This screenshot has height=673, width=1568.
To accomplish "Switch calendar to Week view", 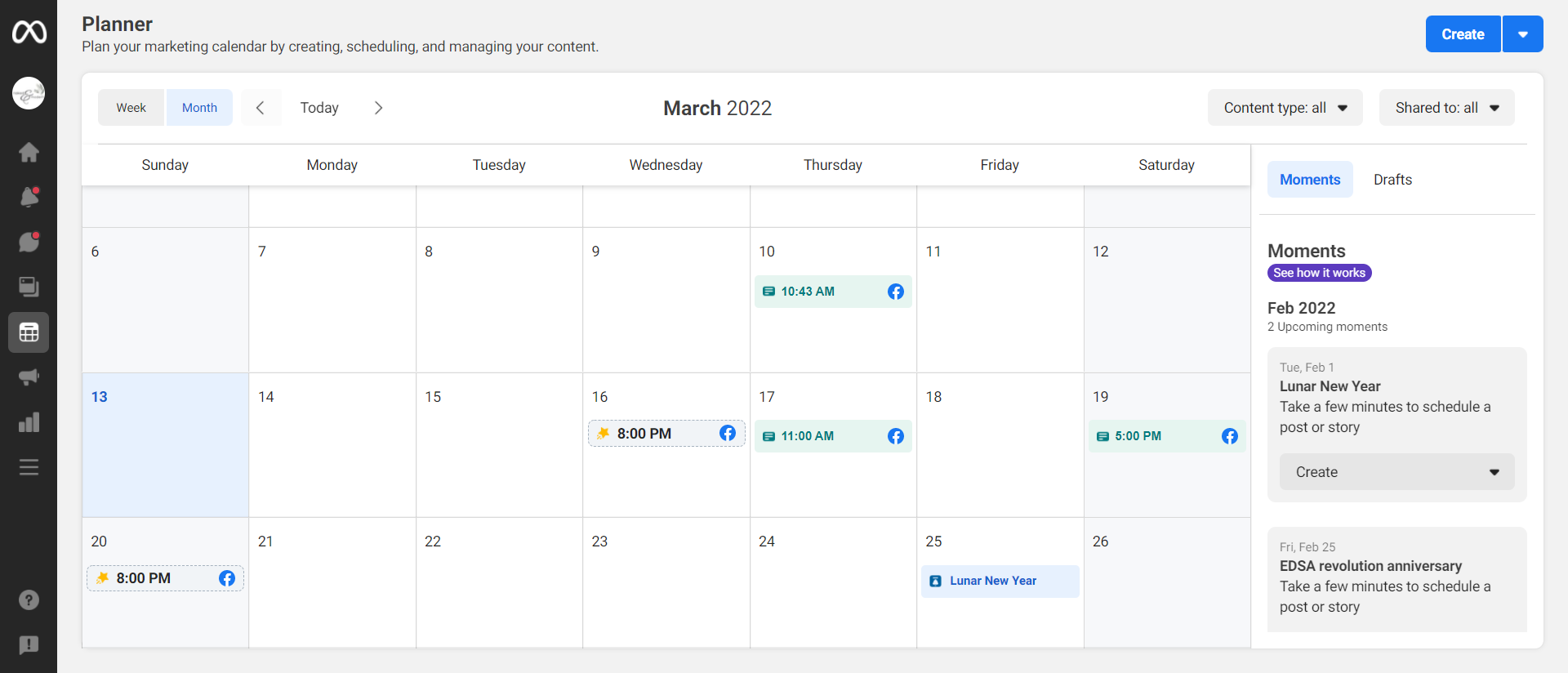I will pyautogui.click(x=131, y=108).
